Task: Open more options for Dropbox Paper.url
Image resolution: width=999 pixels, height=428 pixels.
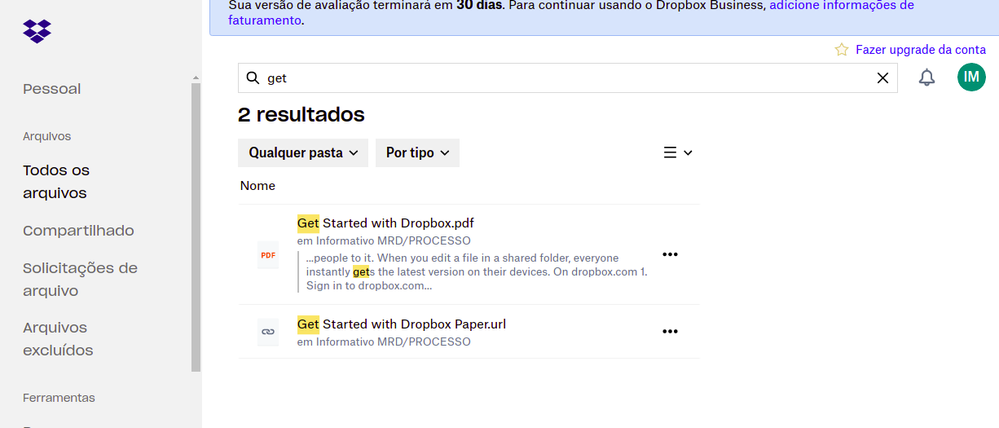Action: (x=670, y=331)
